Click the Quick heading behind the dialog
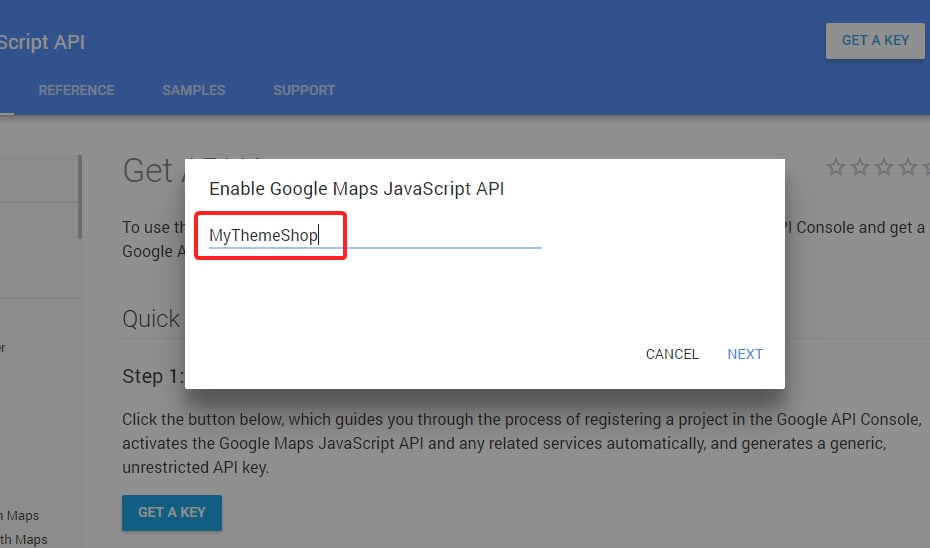 pyautogui.click(x=151, y=319)
